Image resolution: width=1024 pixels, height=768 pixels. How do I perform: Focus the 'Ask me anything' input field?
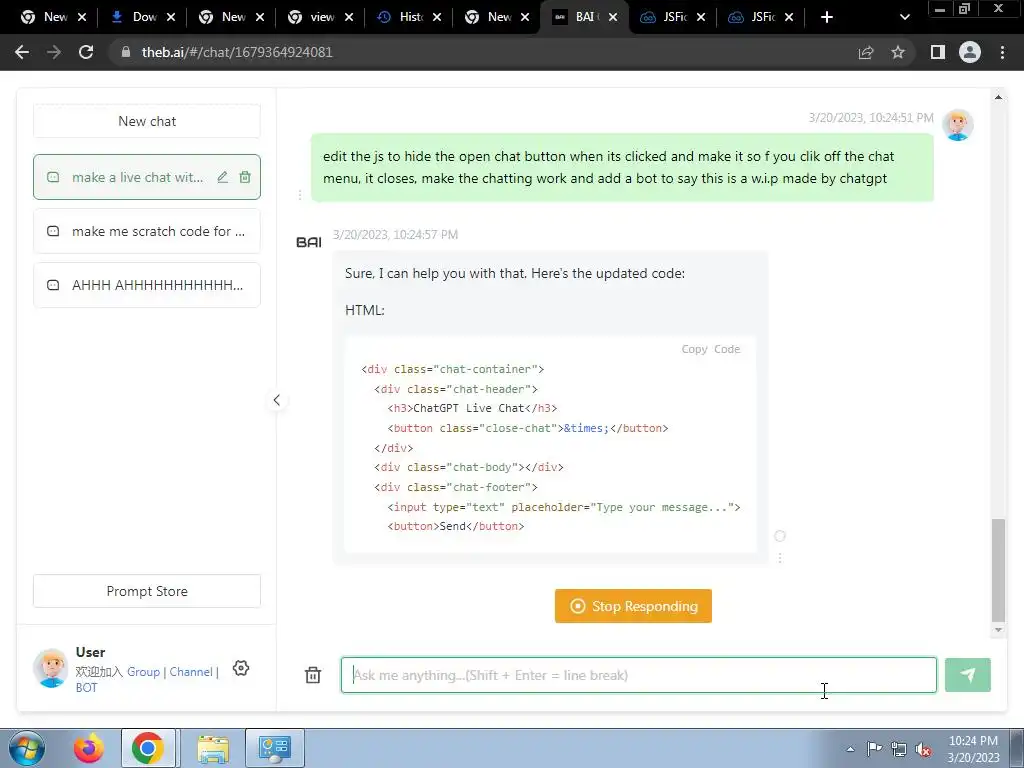tap(638, 675)
